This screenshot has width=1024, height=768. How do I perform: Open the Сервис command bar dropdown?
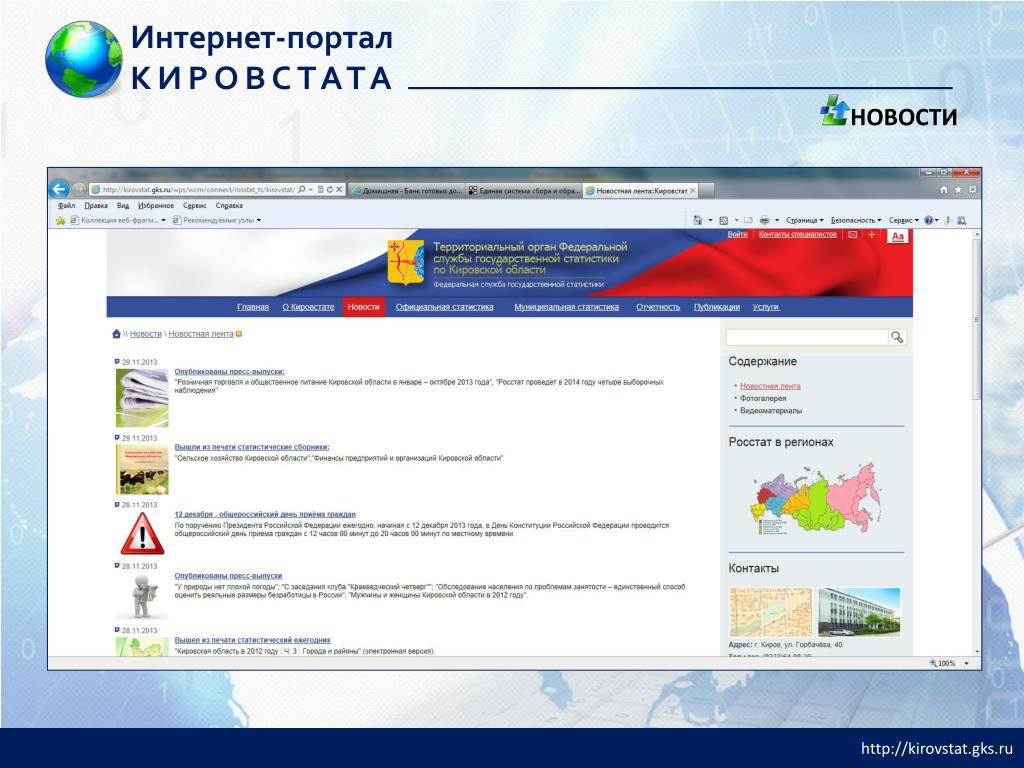[x=904, y=221]
